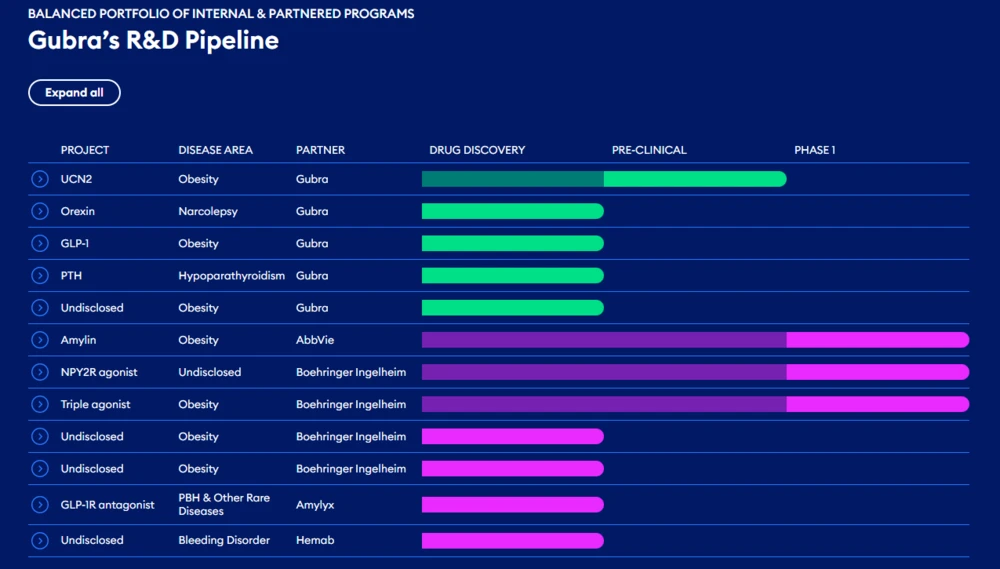Expand the GLP-1 obesity row chevron
This screenshot has height=569, width=1000.
(x=40, y=243)
